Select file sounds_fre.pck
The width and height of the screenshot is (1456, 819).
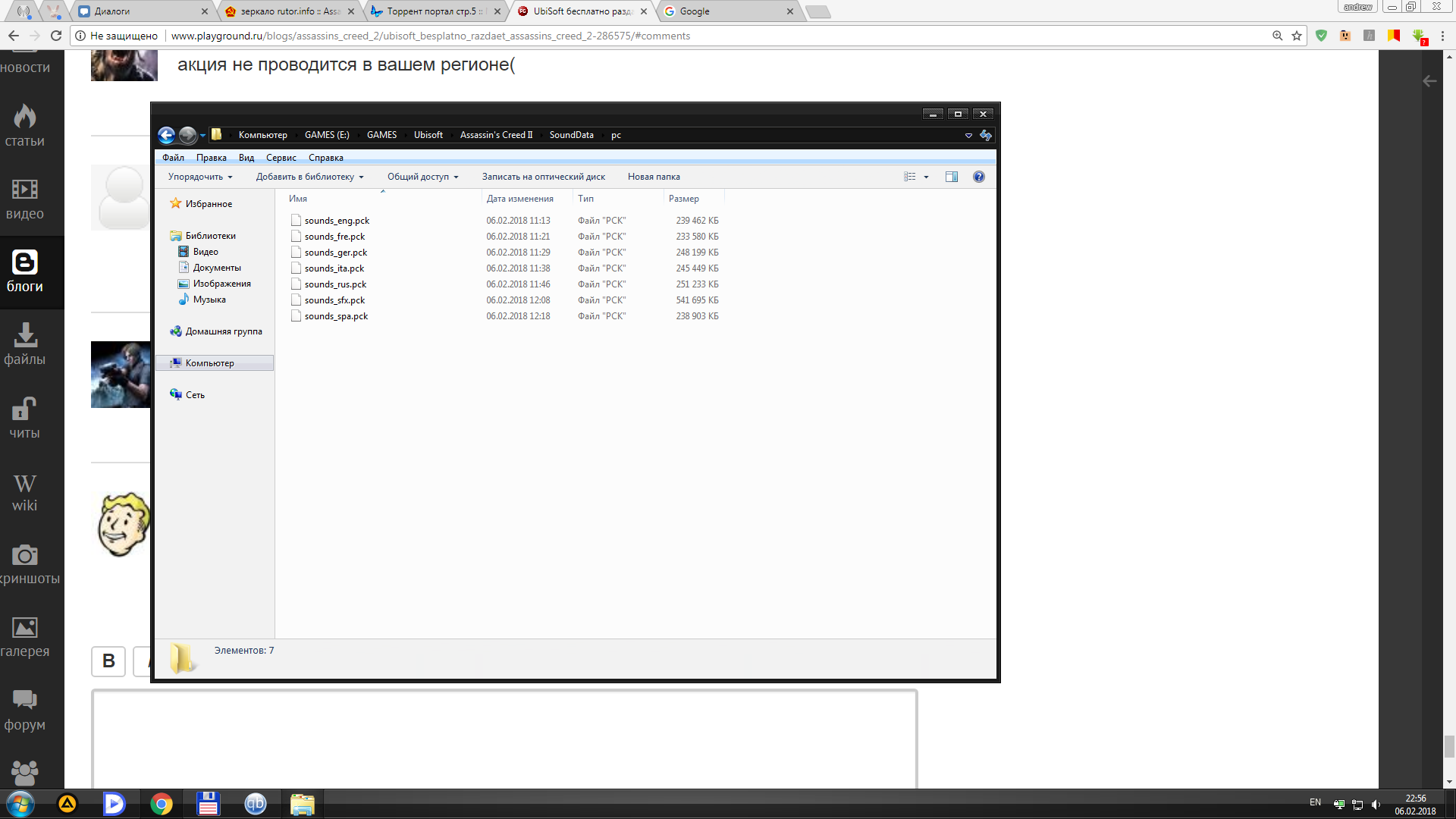pyautogui.click(x=328, y=237)
